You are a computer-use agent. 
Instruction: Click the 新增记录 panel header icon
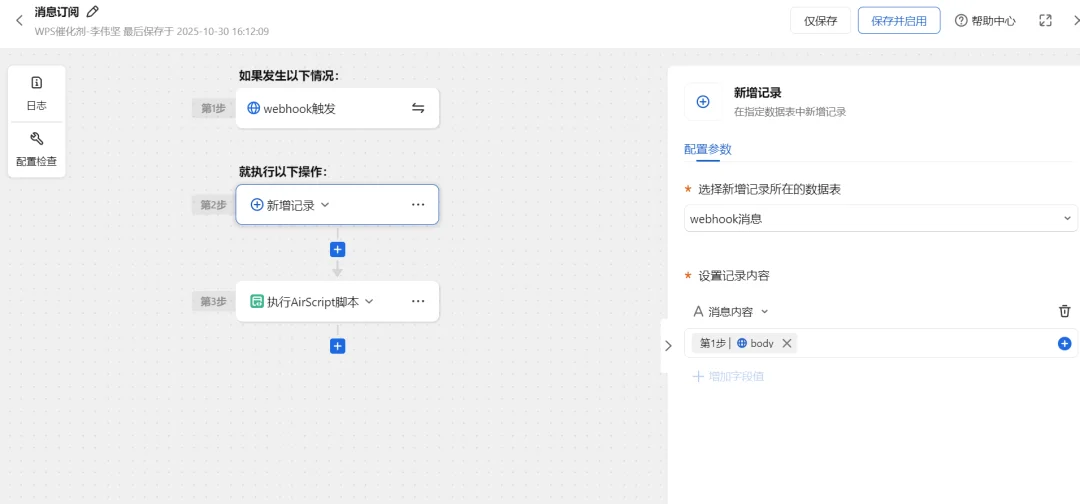coord(703,102)
